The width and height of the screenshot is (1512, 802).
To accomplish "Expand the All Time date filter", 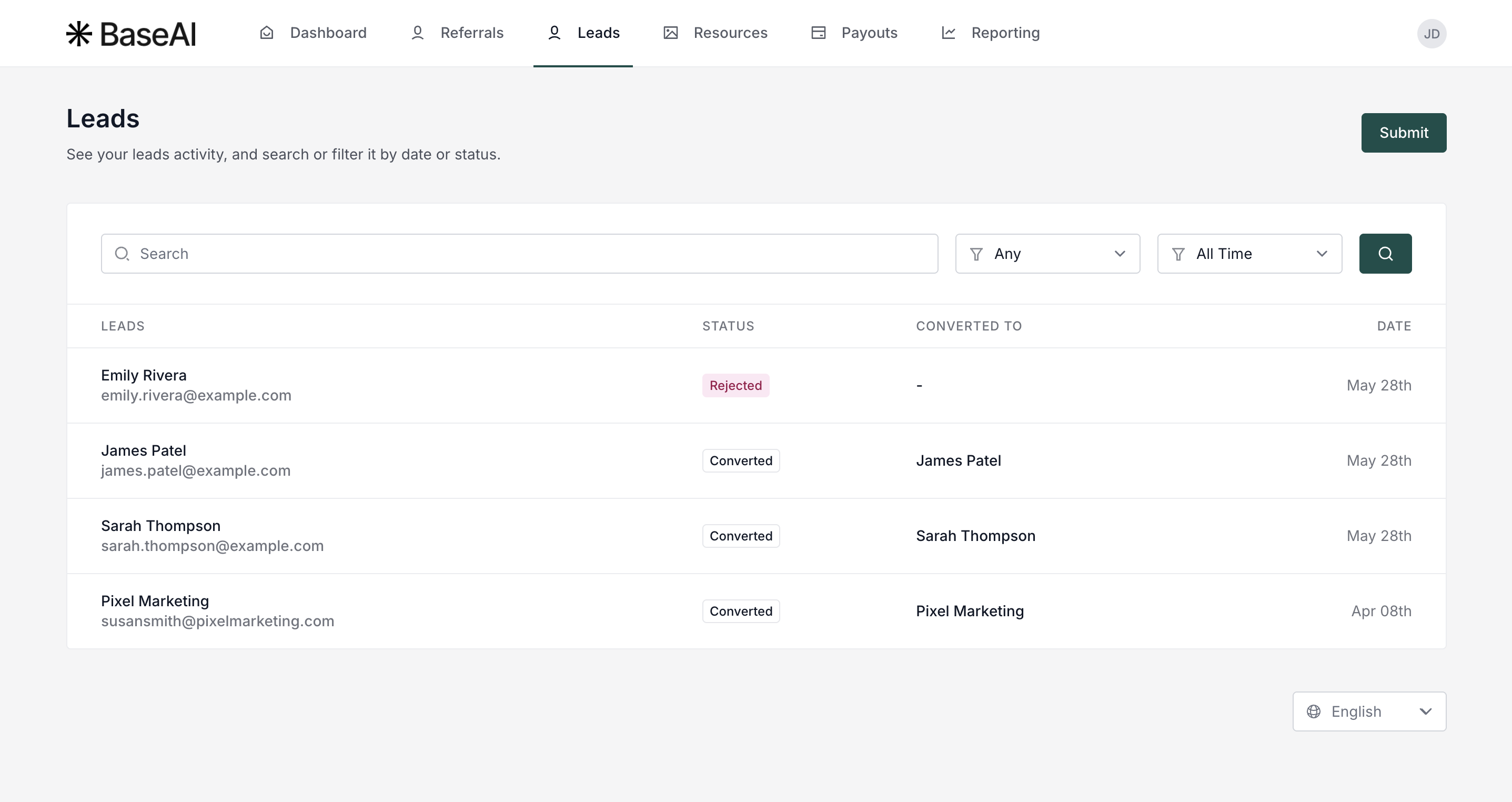I will [1249, 254].
